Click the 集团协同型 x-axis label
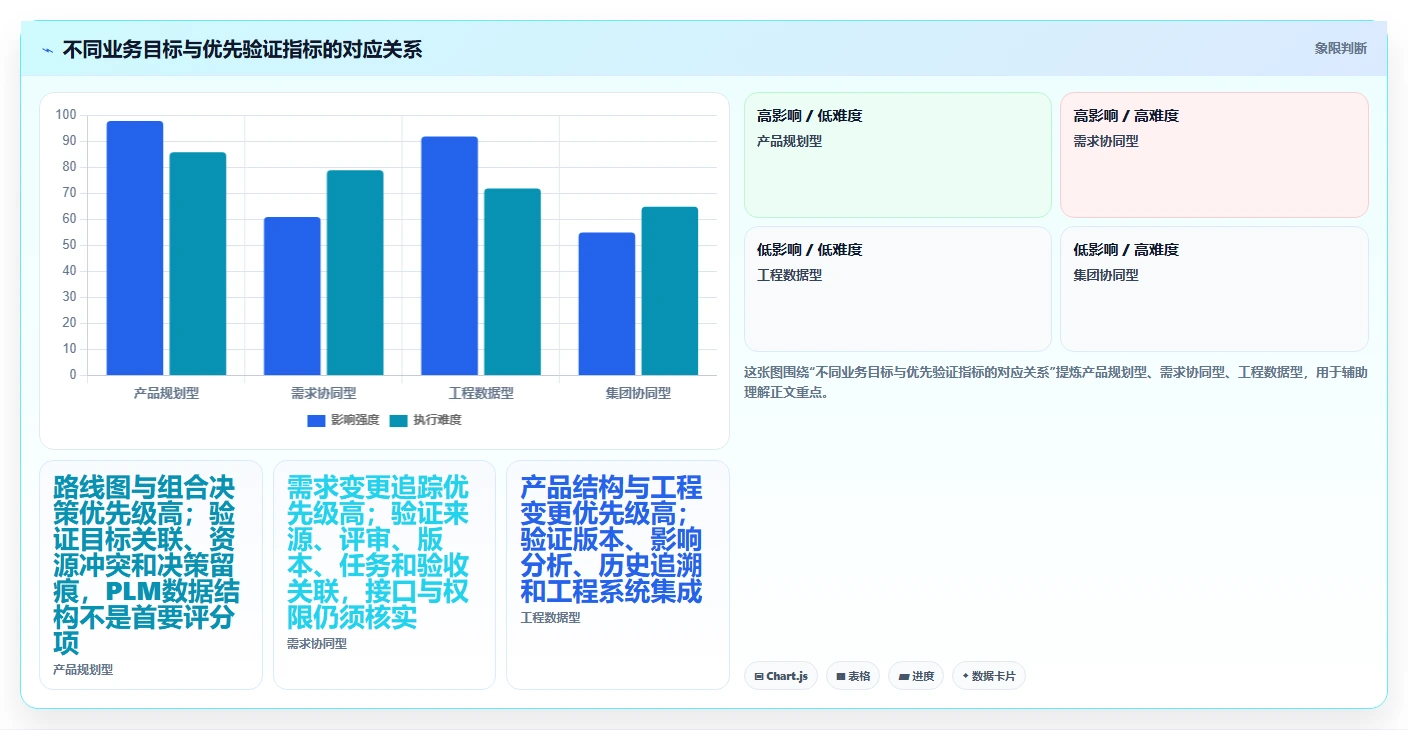1408x730 pixels. (x=638, y=393)
